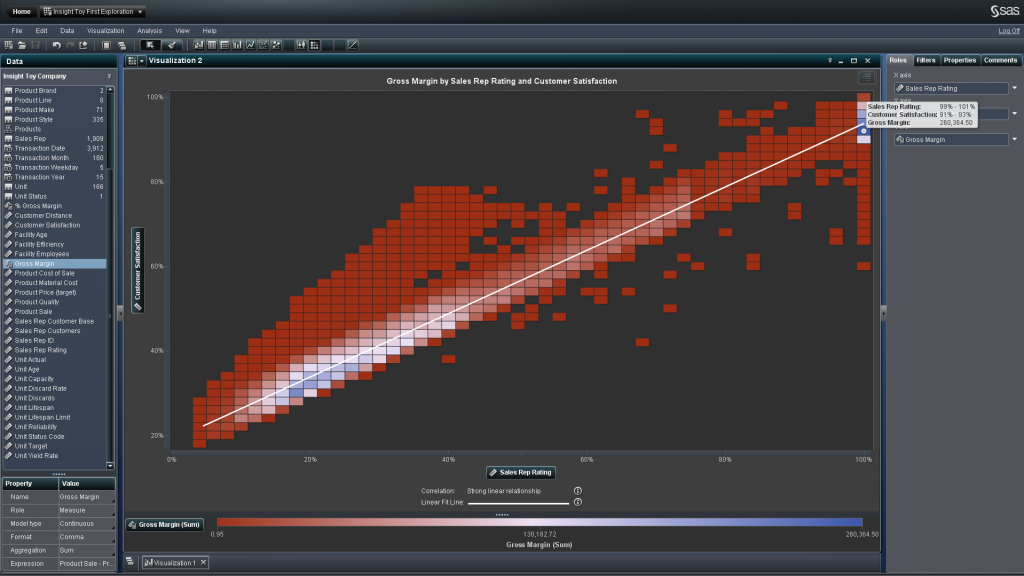Enable the data brush mode button

[x=171, y=45]
